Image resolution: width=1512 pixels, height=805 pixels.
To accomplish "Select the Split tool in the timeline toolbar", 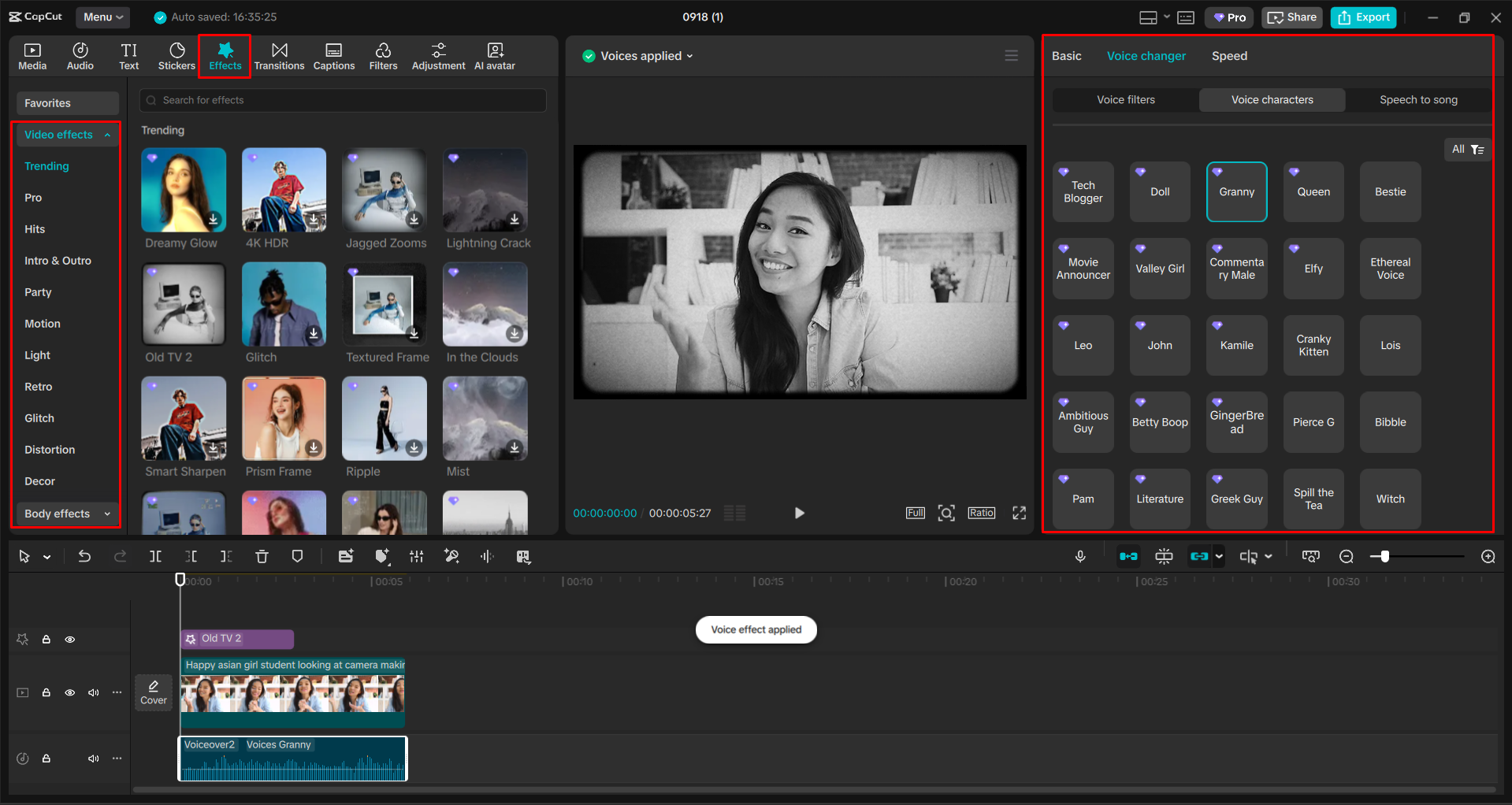I will pyautogui.click(x=155, y=556).
